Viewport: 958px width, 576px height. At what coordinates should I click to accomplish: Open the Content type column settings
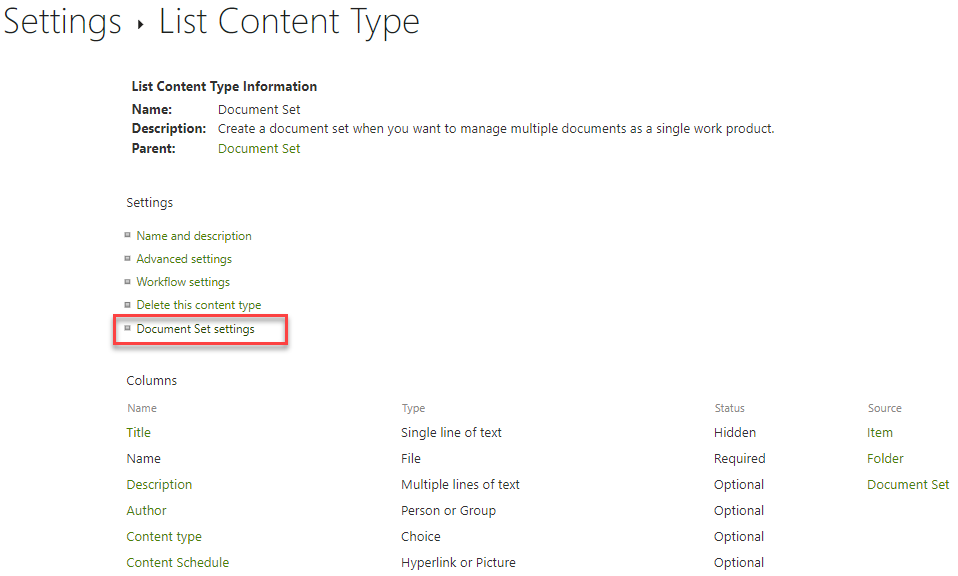164,536
